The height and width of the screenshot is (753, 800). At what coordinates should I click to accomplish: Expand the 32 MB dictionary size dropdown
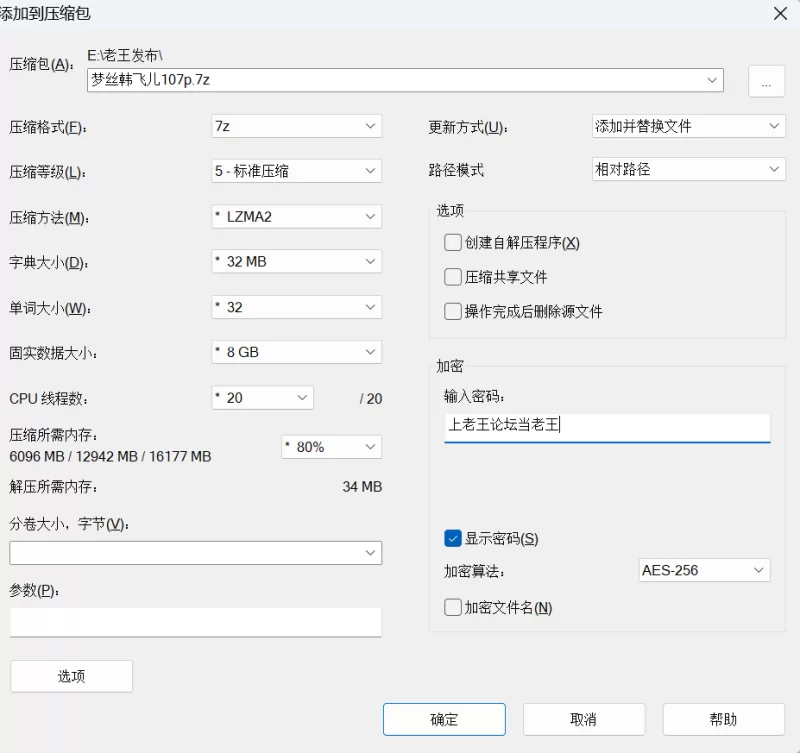point(296,262)
